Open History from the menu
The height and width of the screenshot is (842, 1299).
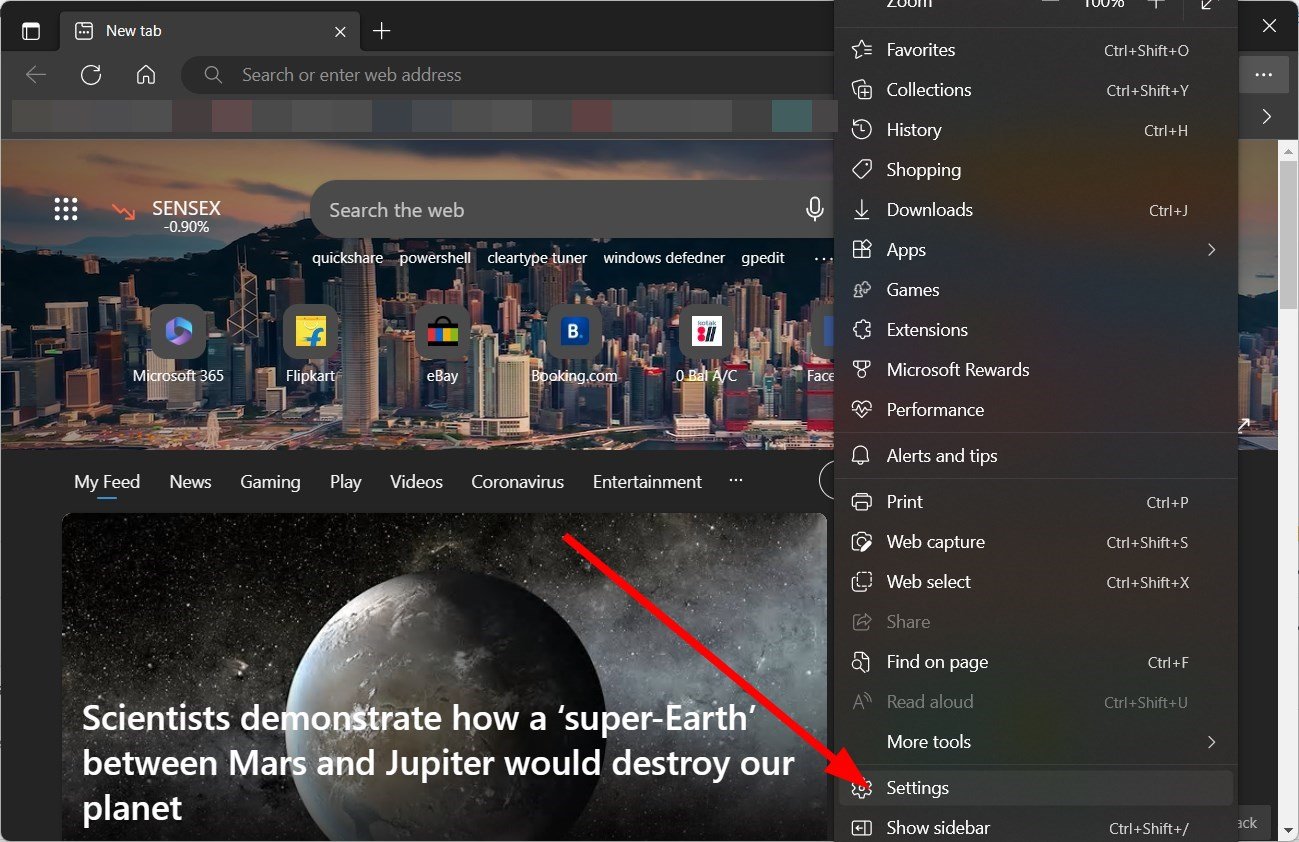click(1036, 130)
